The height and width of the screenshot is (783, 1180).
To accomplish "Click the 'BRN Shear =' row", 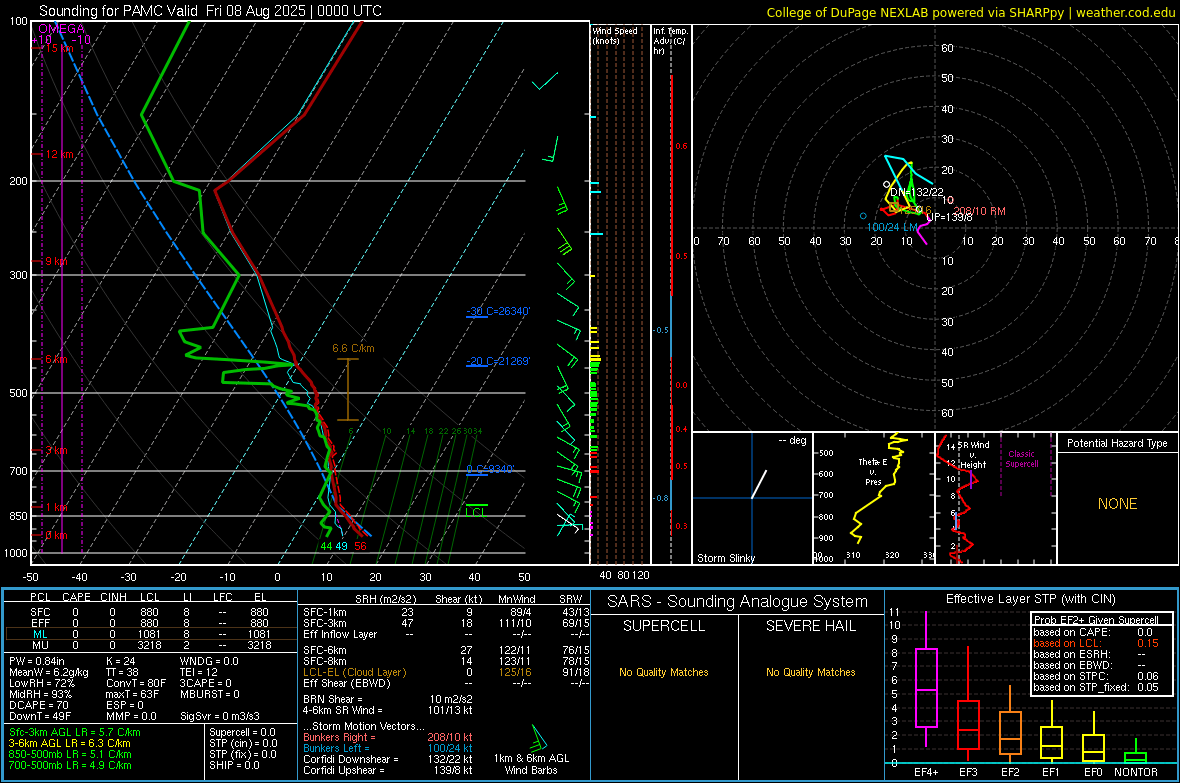I will click(388, 699).
